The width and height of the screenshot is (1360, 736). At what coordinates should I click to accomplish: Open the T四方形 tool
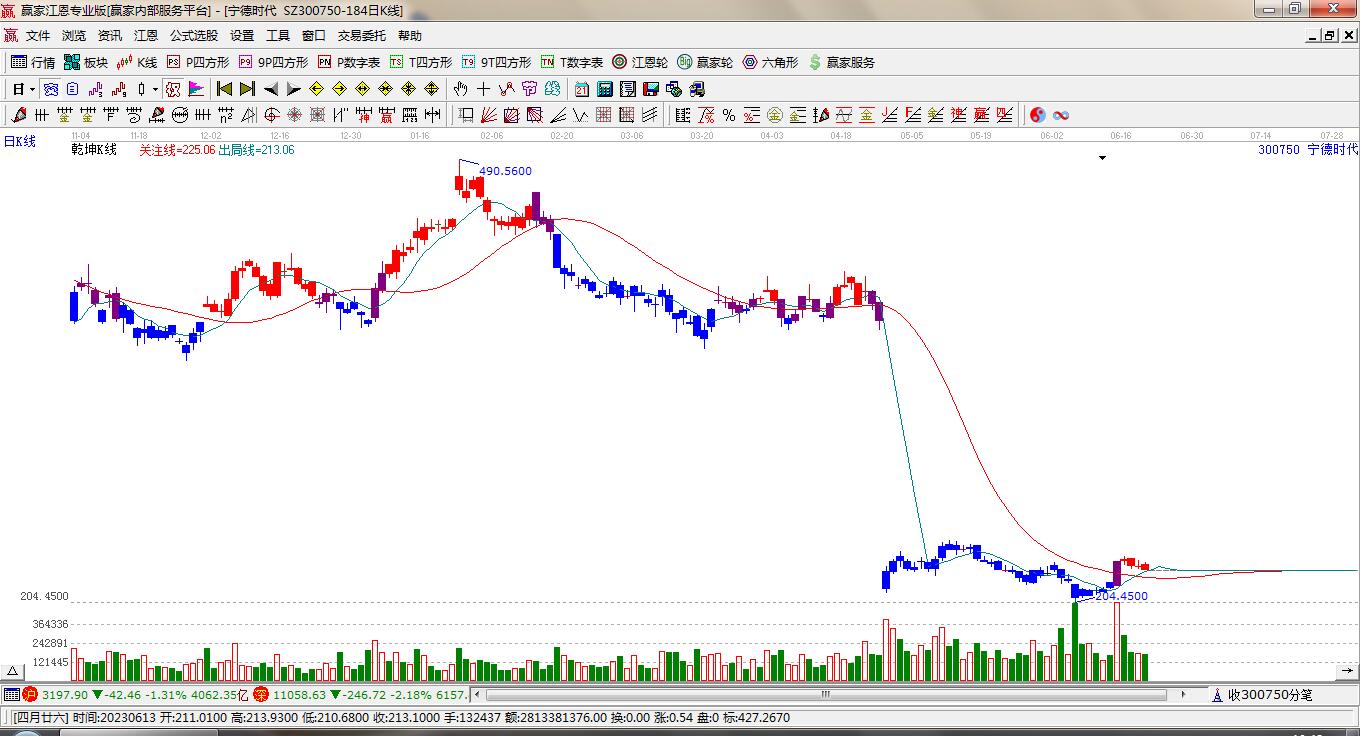[421, 62]
